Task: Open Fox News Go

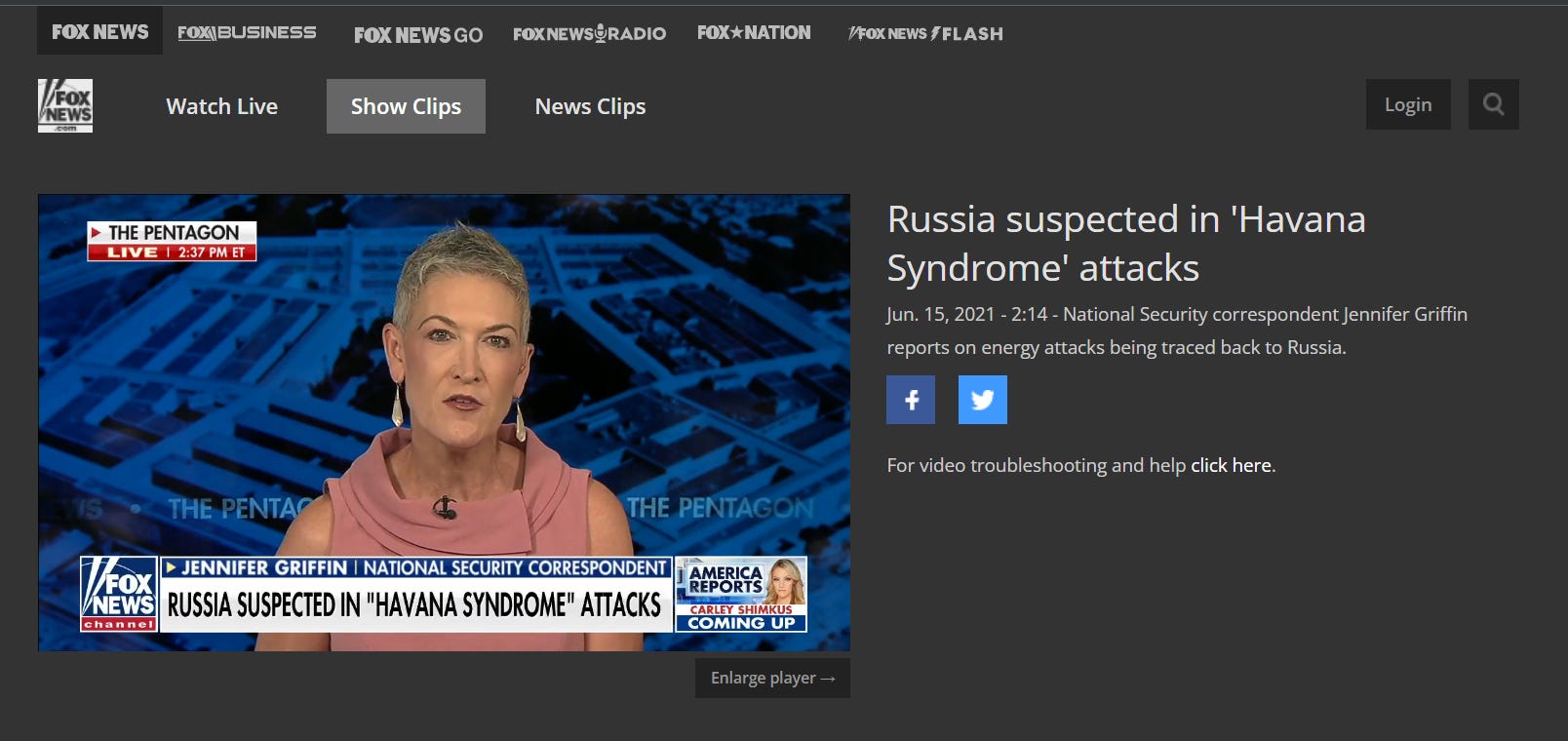Action: (418, 35)
